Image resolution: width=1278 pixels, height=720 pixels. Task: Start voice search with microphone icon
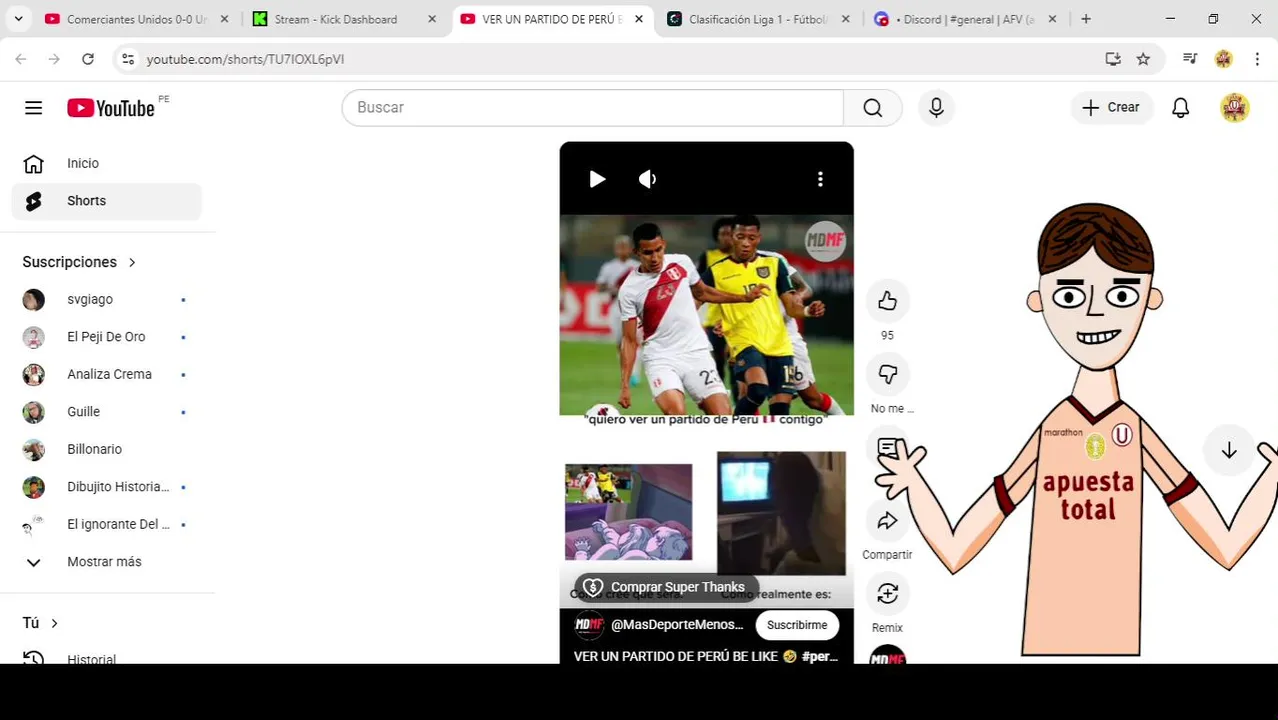coord(936,107)
